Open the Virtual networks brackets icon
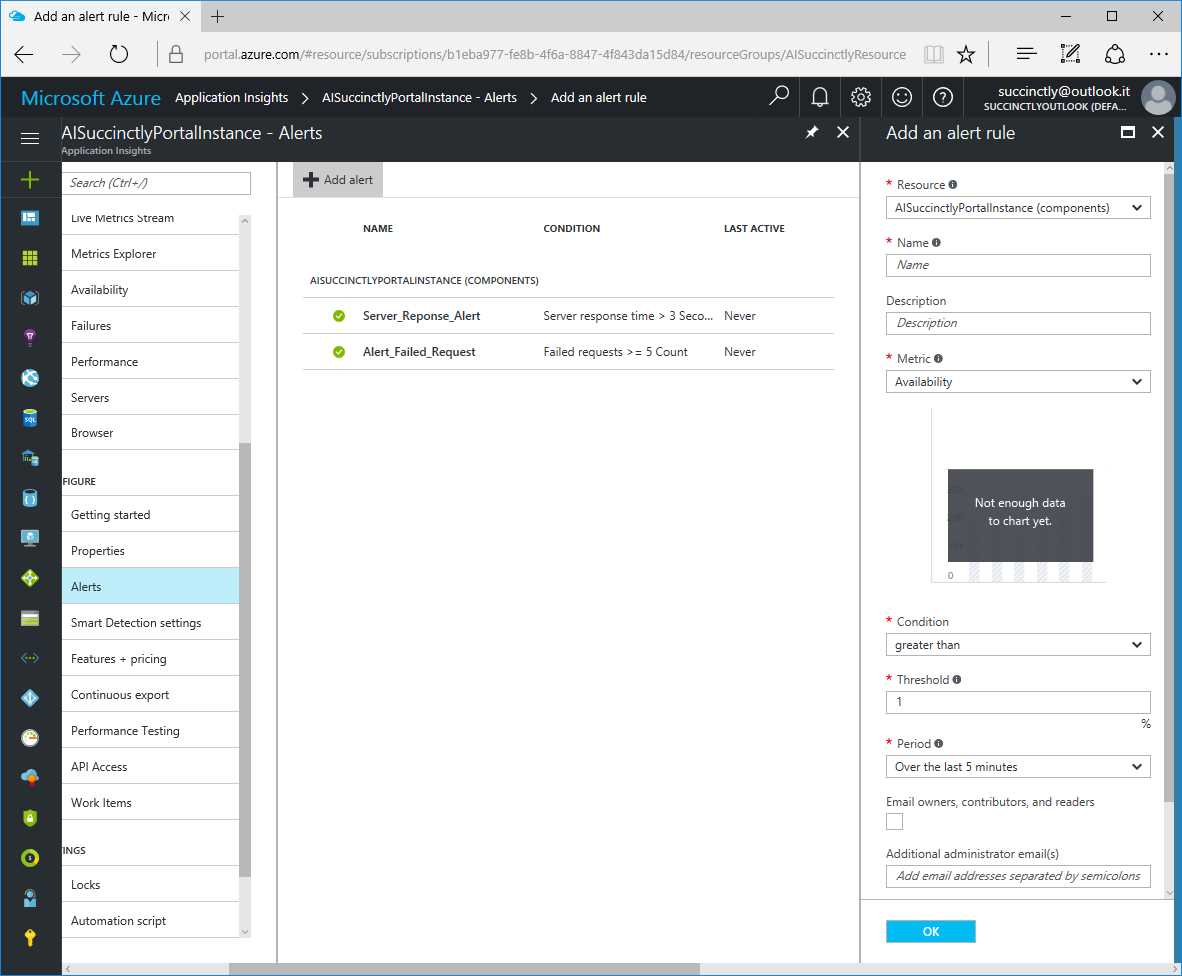 click(x=30, y=658)
